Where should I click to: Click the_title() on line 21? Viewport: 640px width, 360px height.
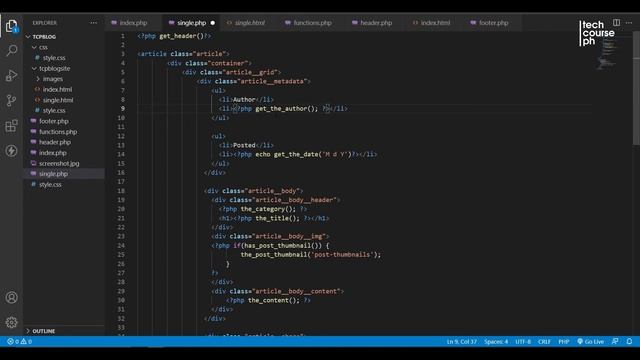277,218
